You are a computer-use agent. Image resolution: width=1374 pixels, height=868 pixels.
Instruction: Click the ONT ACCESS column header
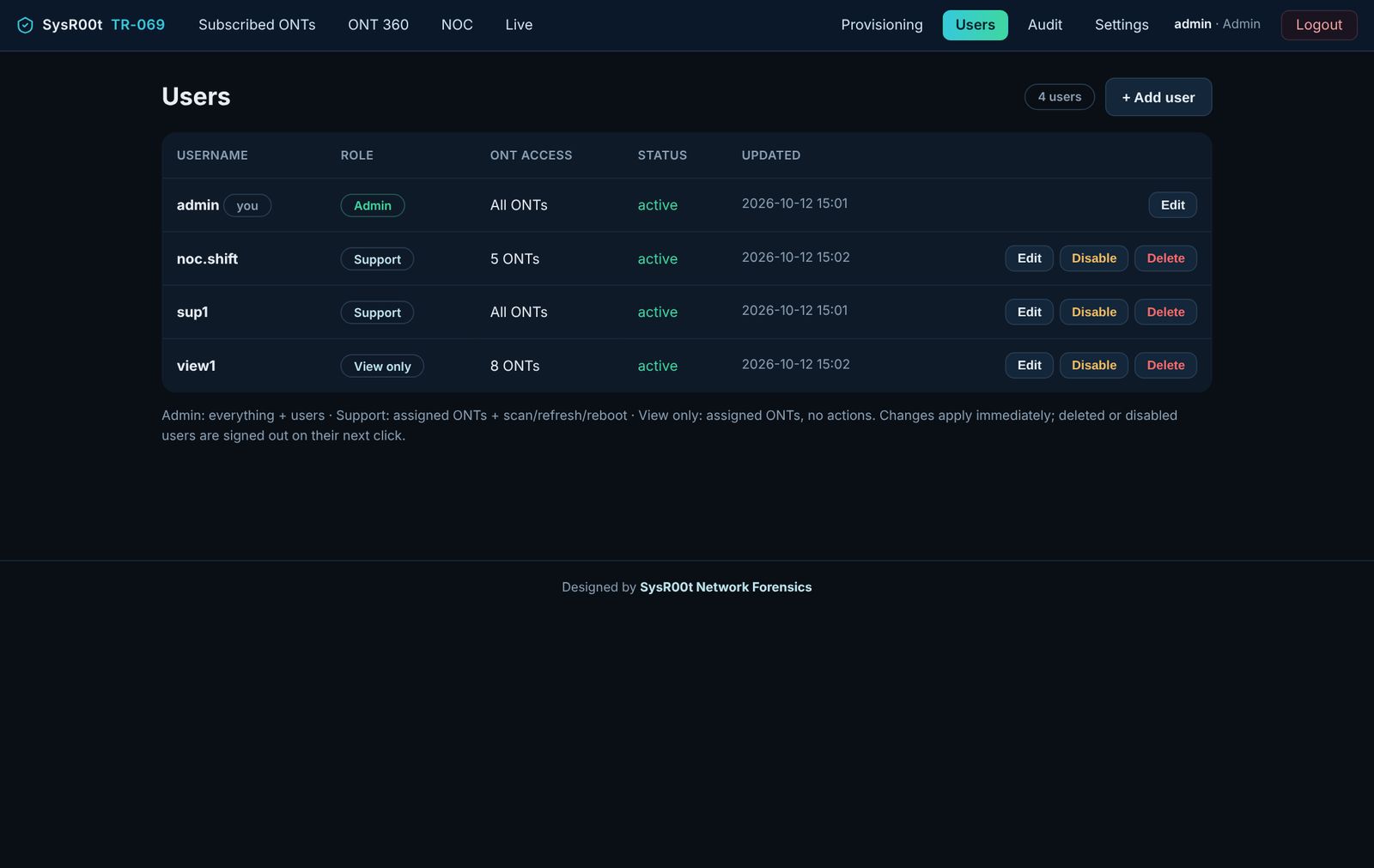(531, 155)
